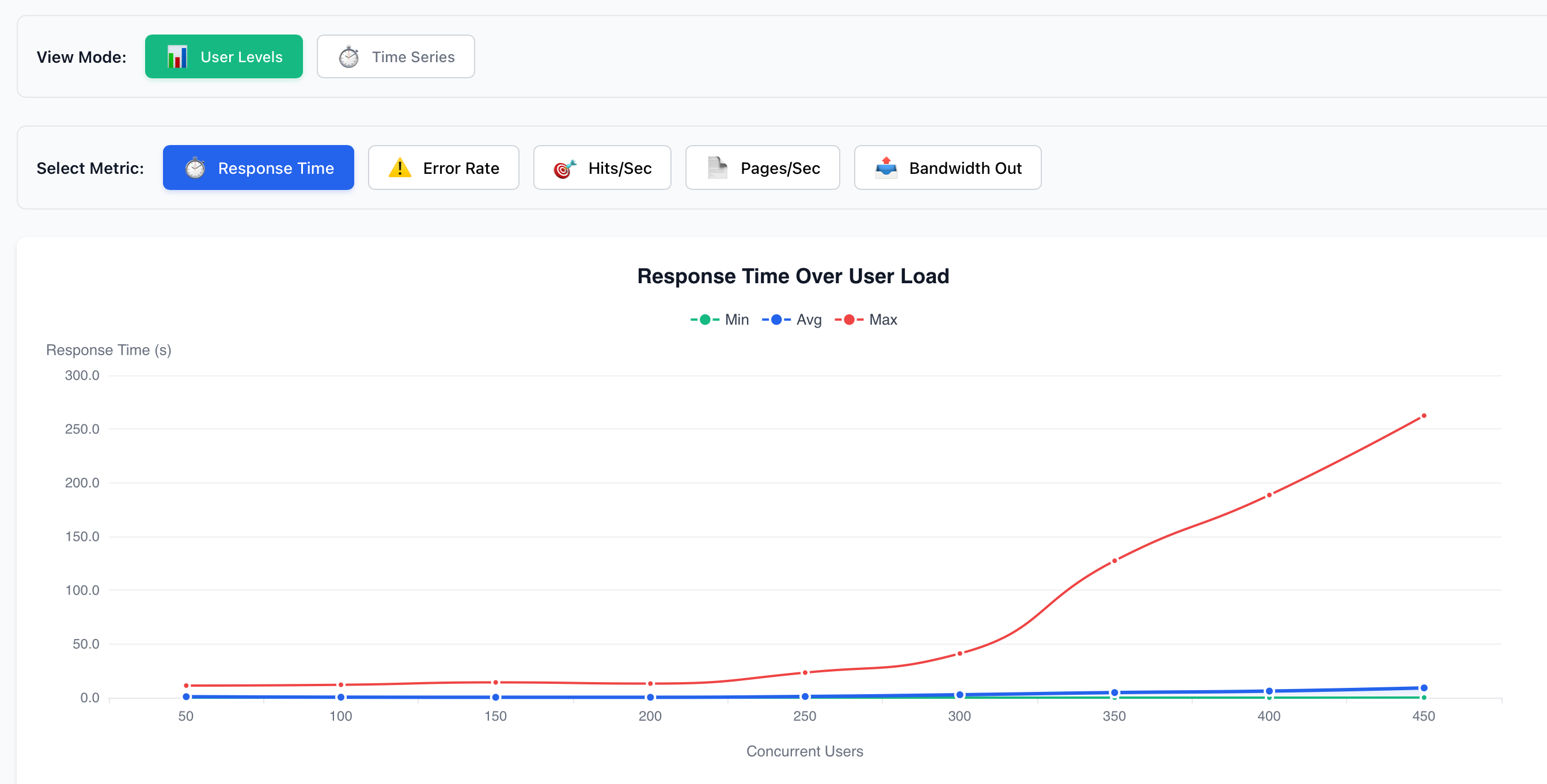Click the Hits/Sec metric tab
The height and width of the screenshot is (784, 1547).
[602, 168]
